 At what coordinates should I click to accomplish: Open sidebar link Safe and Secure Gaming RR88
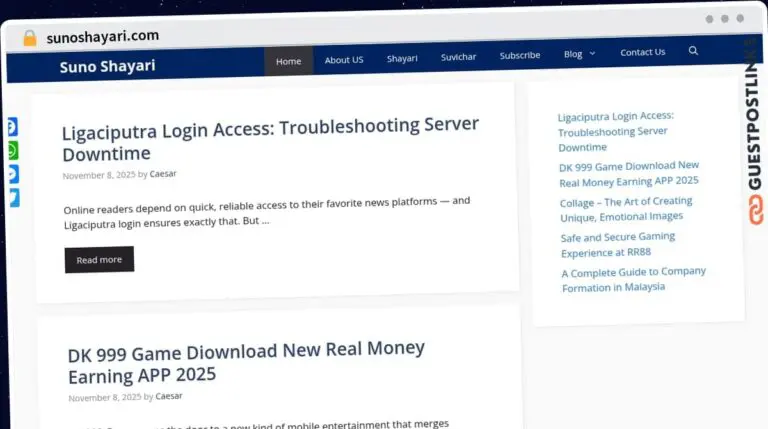(x=617, y=244)
